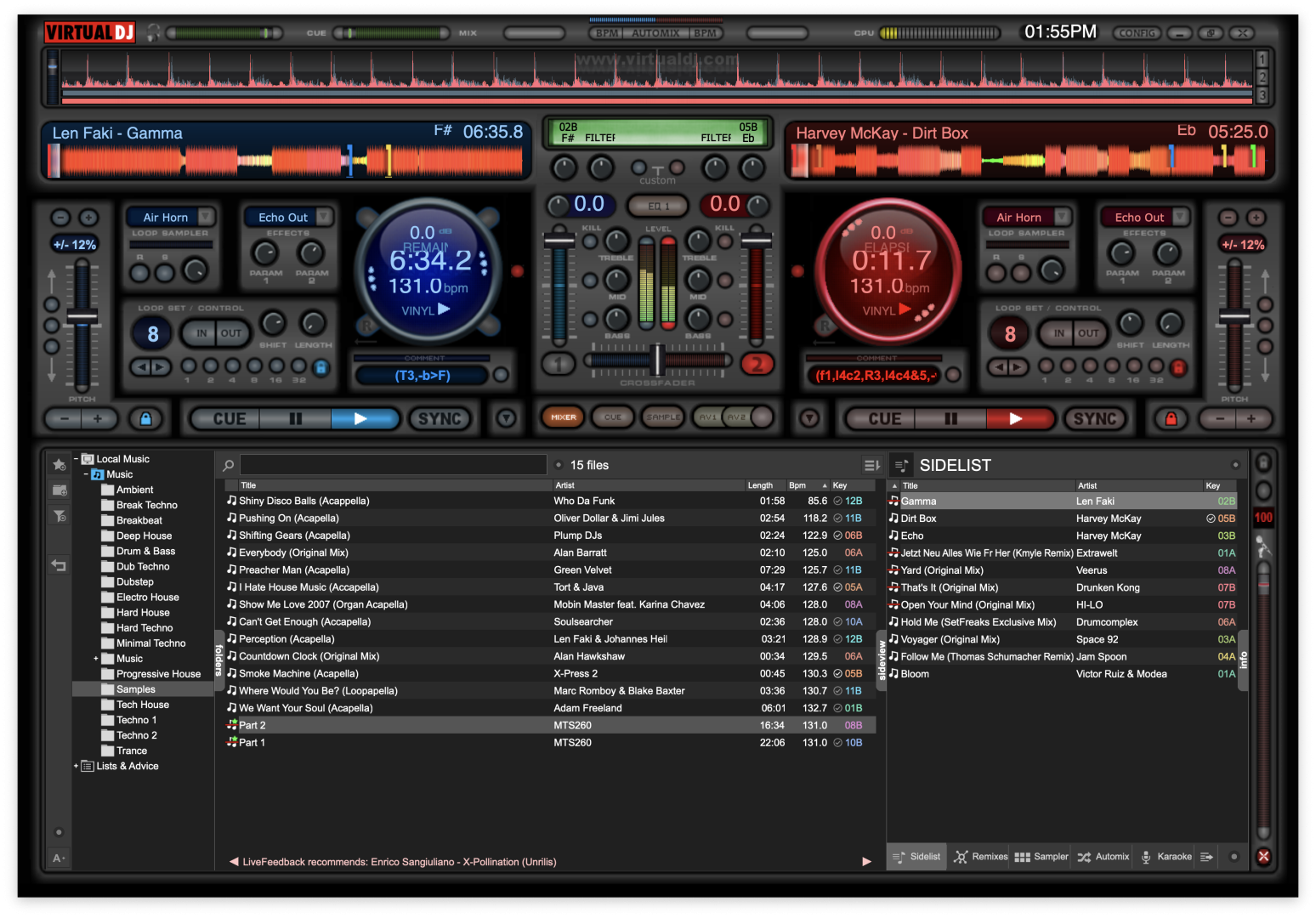Click the red X icon at the bottom right
Image resolution: width=1316 pixels, height=918 pixels.
pos(1263,856)
